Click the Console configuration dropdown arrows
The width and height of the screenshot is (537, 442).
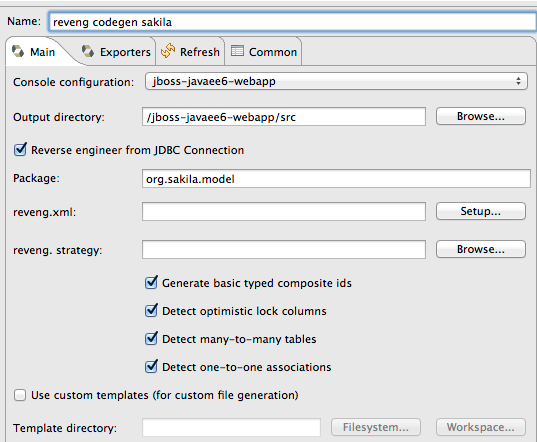point(519,81)
